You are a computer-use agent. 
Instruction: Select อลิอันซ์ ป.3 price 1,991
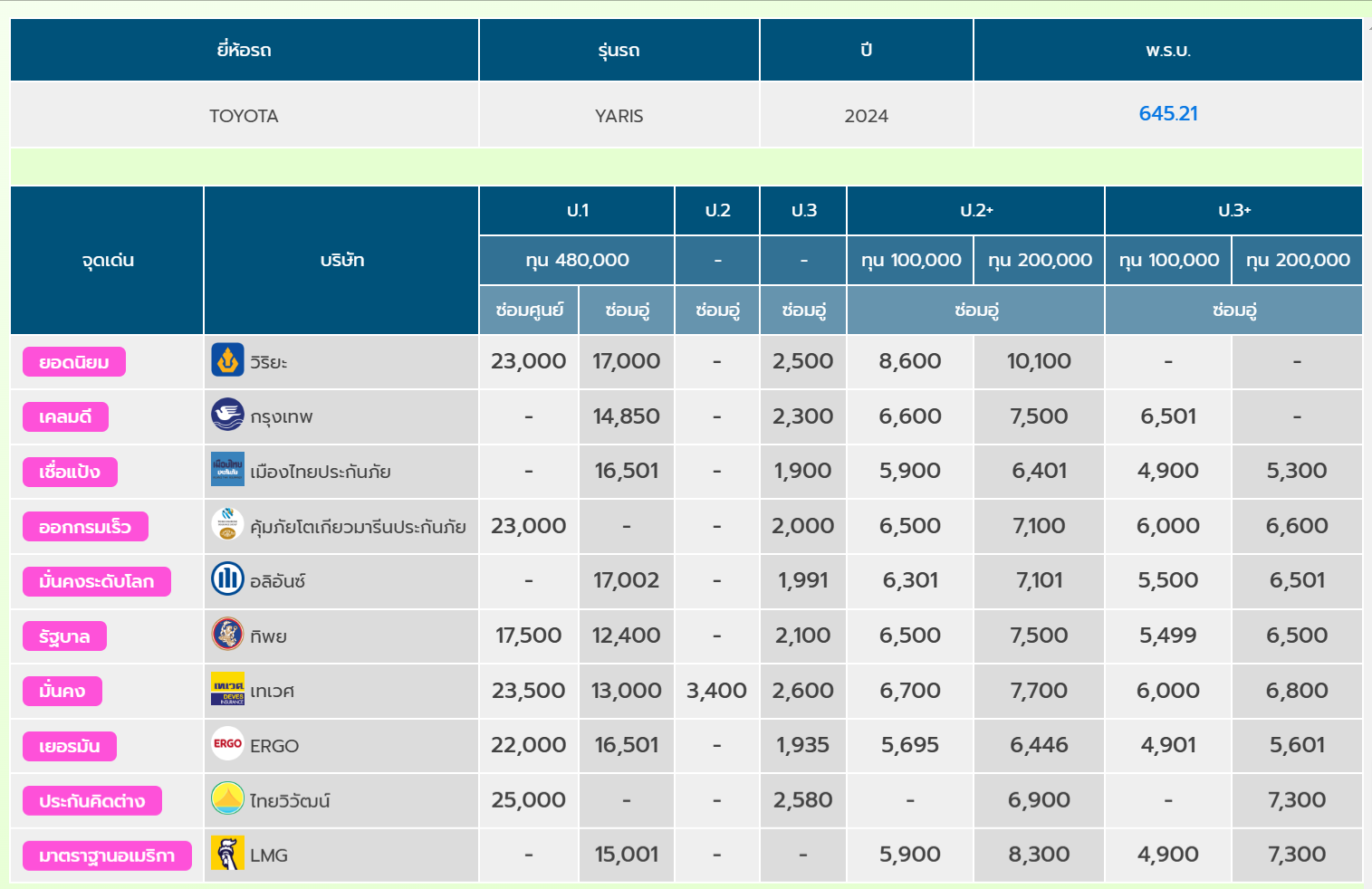(x=803, y=580)
